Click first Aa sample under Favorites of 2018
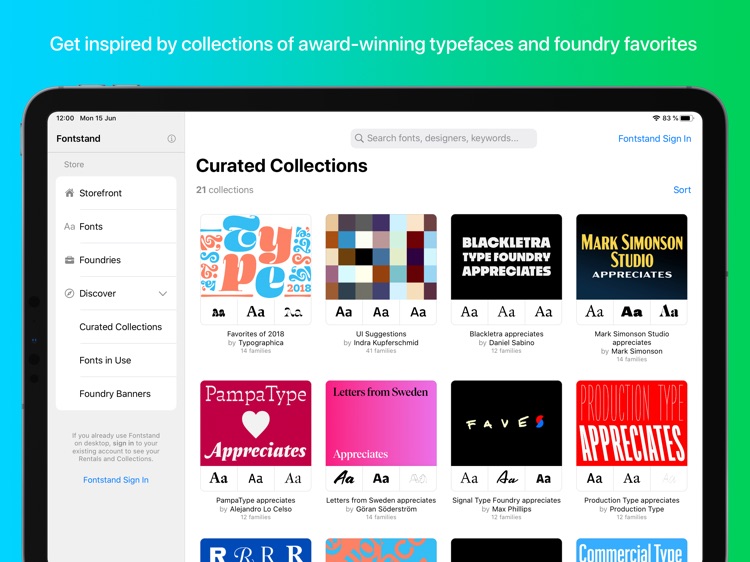750x562 pixels. [x=219, y=312]
